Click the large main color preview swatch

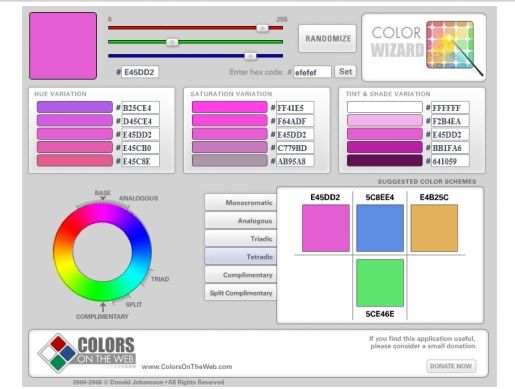pyautogui.click(x=63, y=46)
